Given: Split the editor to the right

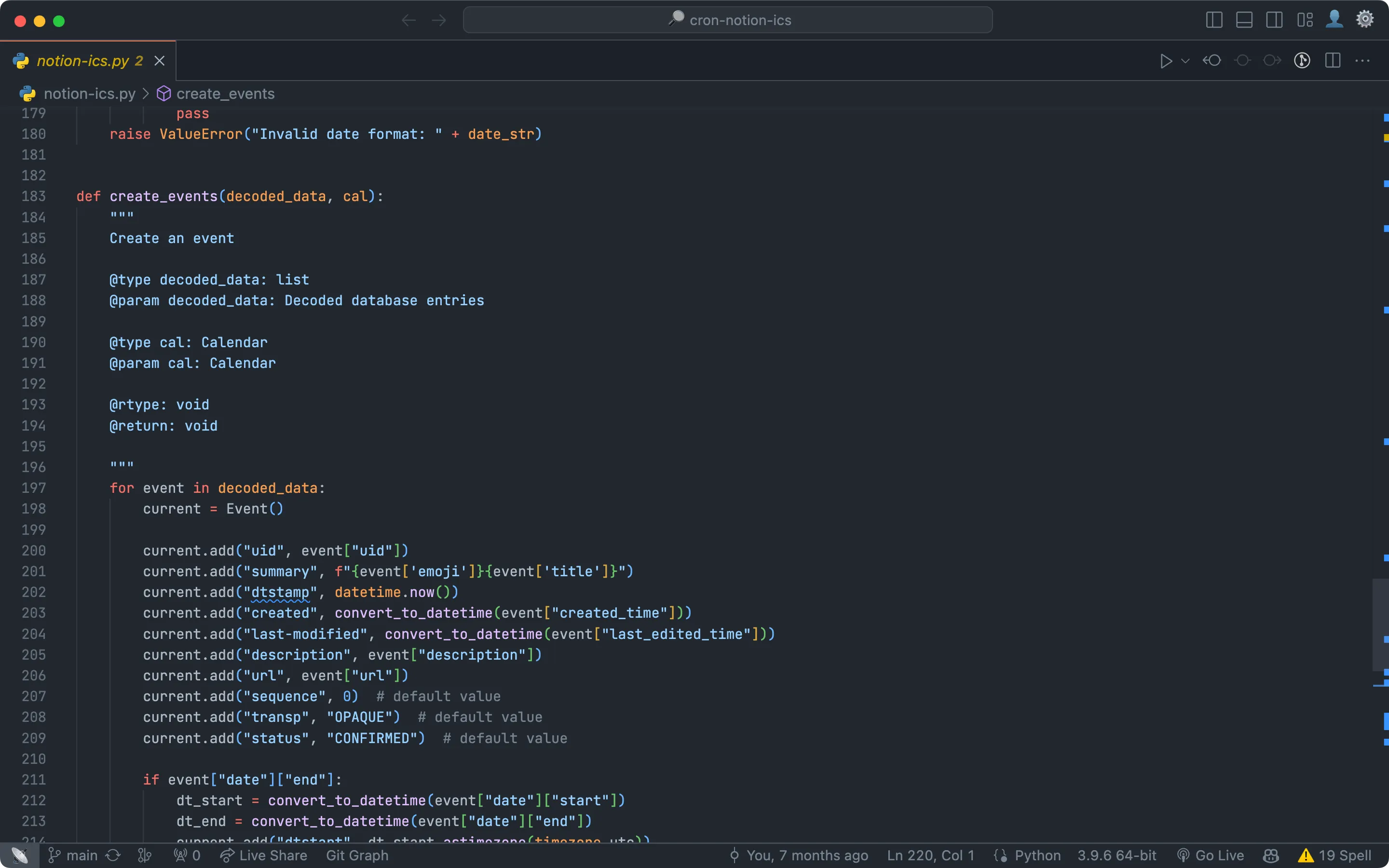Looking at the screenshot, I should (x=1333, y=60).
